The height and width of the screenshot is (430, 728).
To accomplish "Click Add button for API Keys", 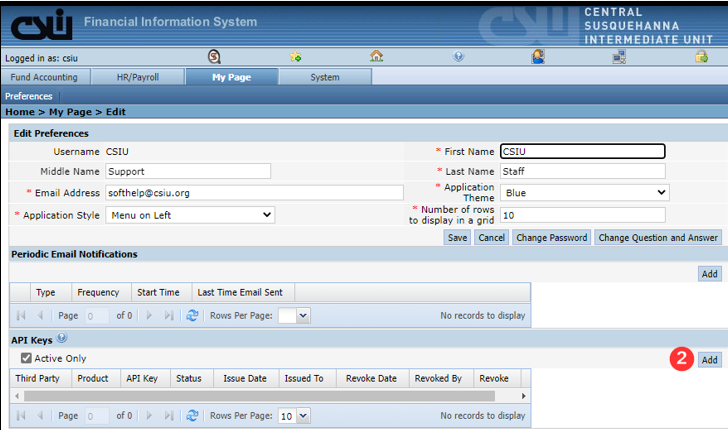I will [708, 359].
